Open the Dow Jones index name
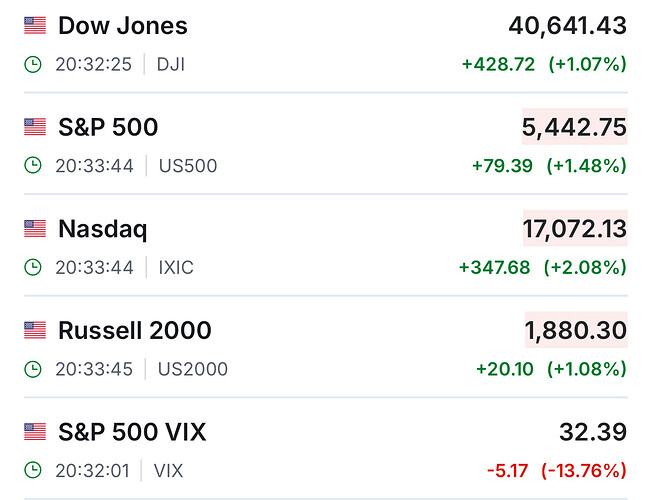The image size is (652, 500). click(123, 26)
